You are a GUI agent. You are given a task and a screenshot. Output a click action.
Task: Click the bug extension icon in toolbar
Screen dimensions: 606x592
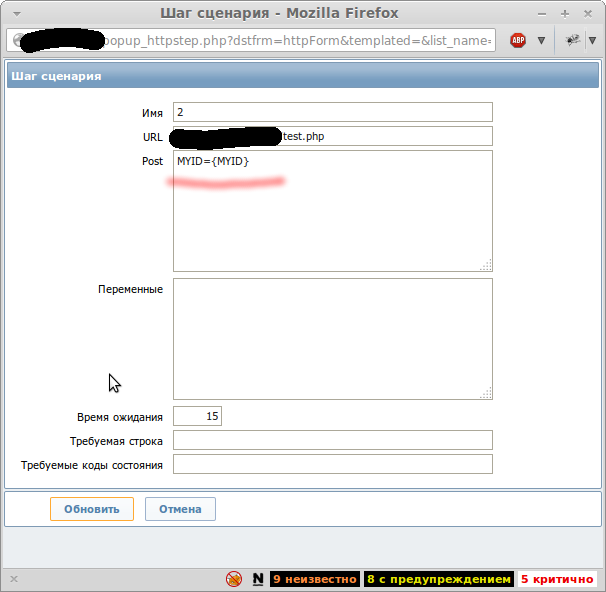click(x=572, y=40)
